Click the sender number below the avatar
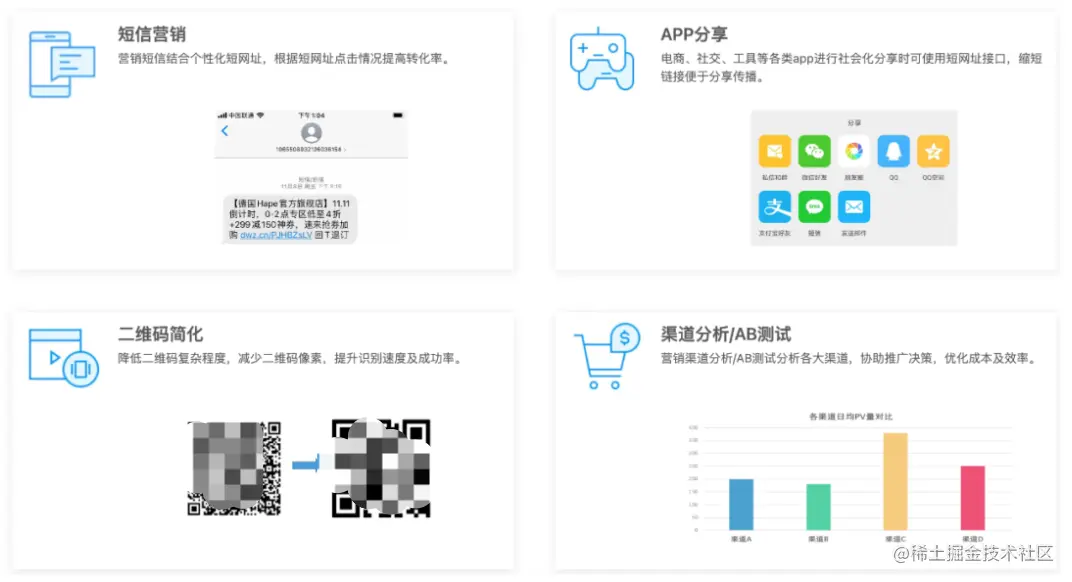Screen dimensions: 1072x582 [x=310, y=149]
